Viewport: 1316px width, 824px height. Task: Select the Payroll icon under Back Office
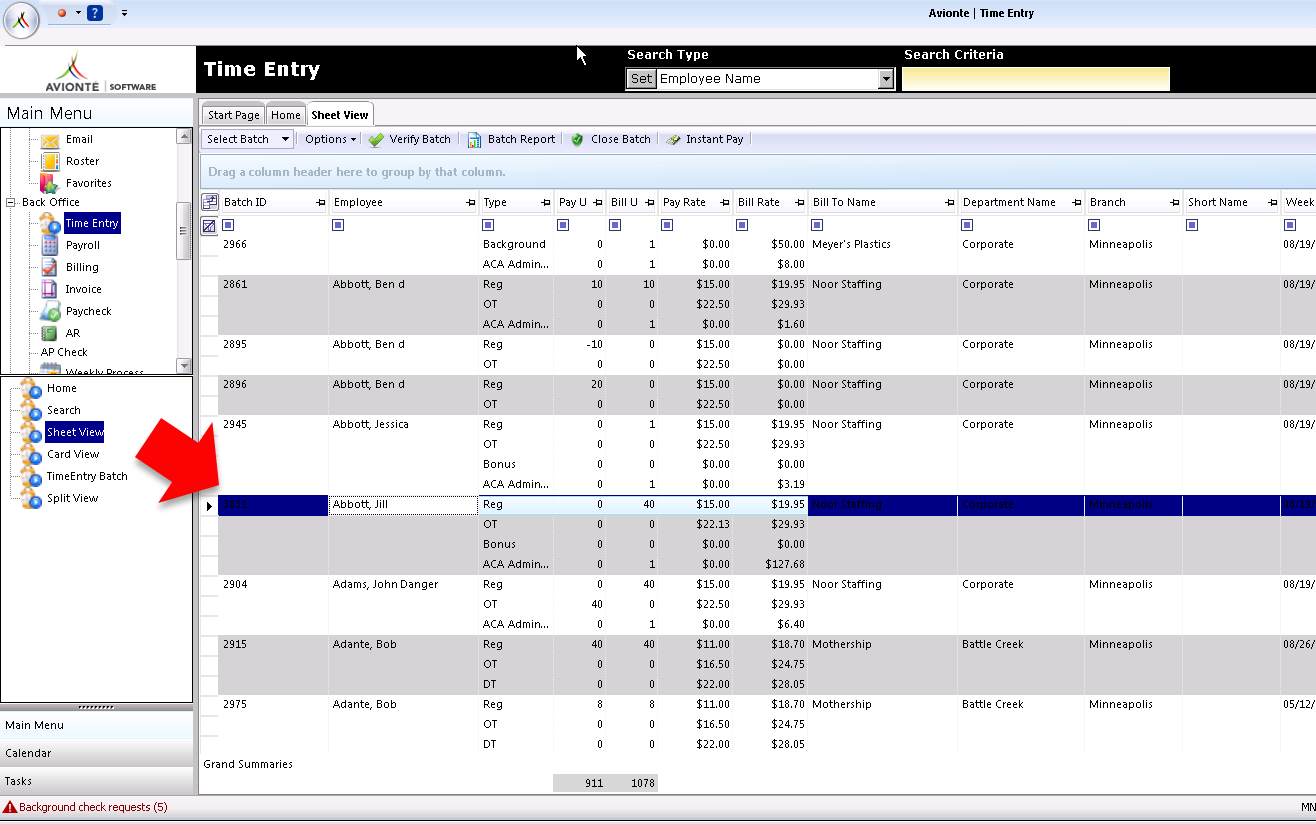coord(50,245)
